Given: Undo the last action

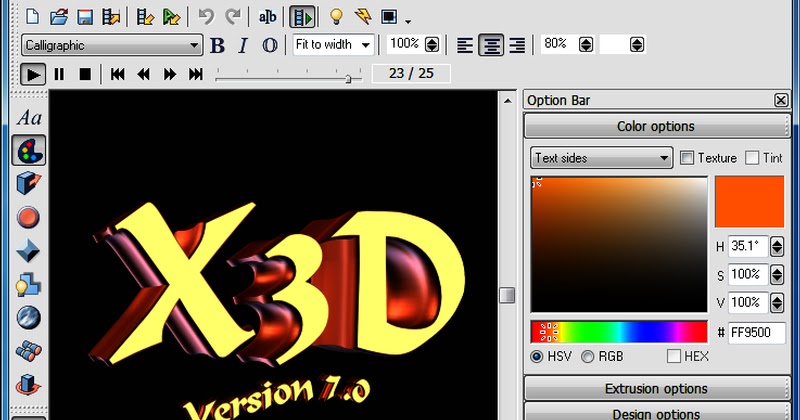Looking at the screenshot, I should coord(206,17).
